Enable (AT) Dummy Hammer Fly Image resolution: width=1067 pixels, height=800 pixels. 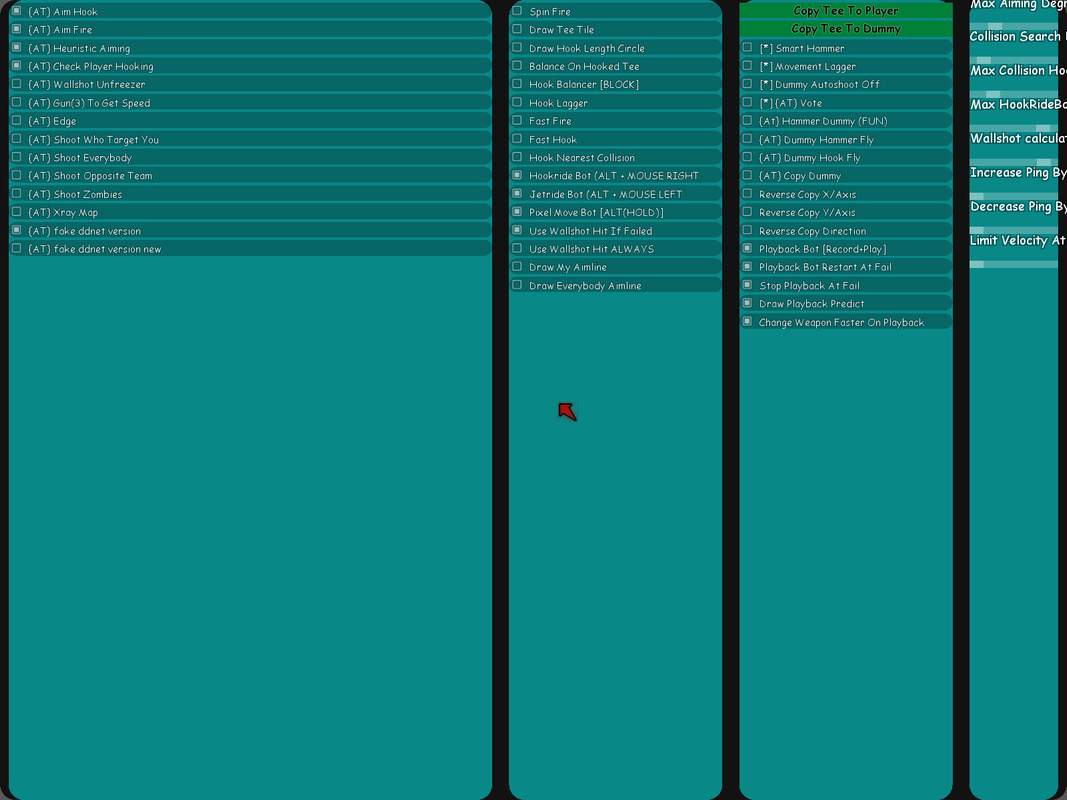point(747,139)
